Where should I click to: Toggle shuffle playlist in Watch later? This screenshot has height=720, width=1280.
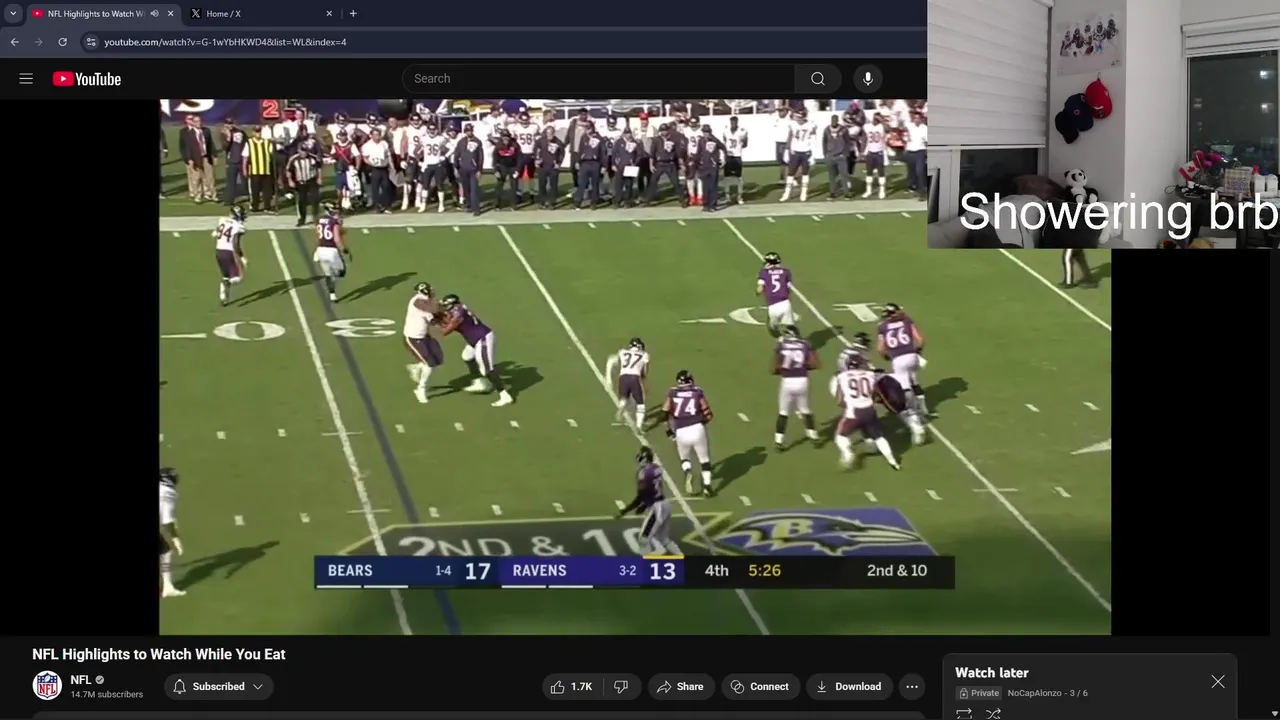[x=993, y=713]
